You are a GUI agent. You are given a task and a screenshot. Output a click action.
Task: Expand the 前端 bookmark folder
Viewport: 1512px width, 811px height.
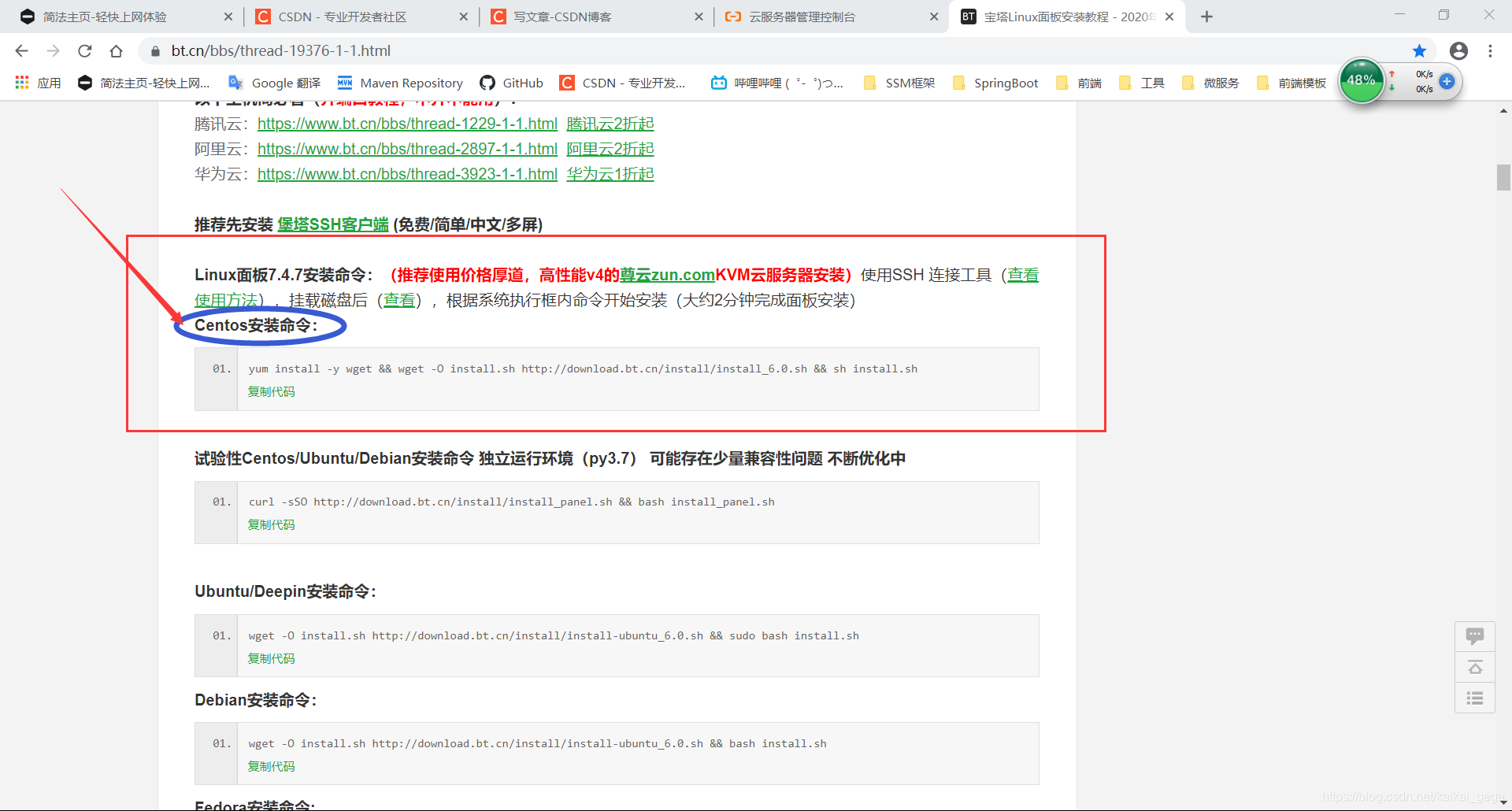[x=1079, y=83]
